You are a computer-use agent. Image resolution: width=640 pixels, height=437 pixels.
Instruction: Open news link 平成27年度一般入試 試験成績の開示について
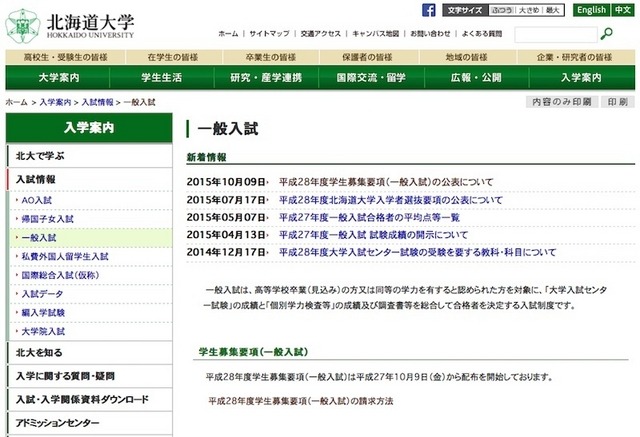[x=373, y=235]
